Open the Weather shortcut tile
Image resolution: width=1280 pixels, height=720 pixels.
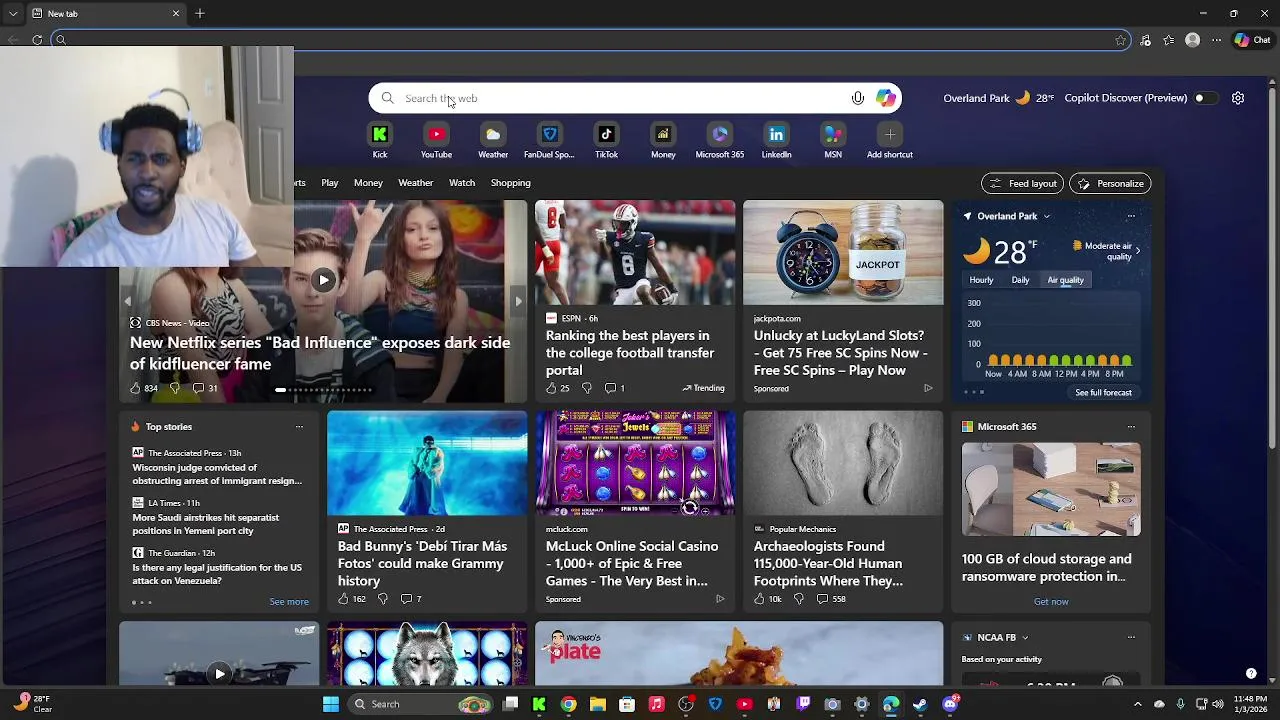tap(493, 134)
